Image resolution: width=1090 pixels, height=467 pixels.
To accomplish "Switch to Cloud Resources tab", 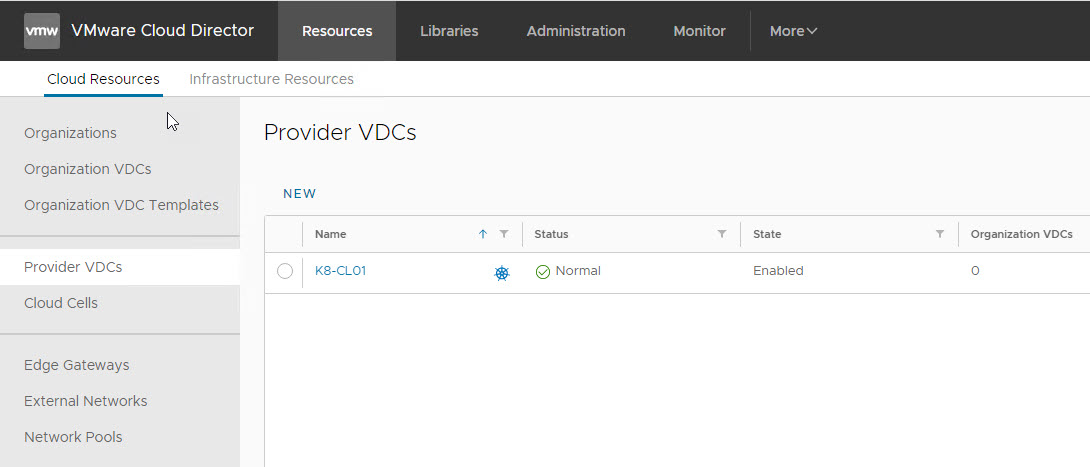I will click(103, 79).
